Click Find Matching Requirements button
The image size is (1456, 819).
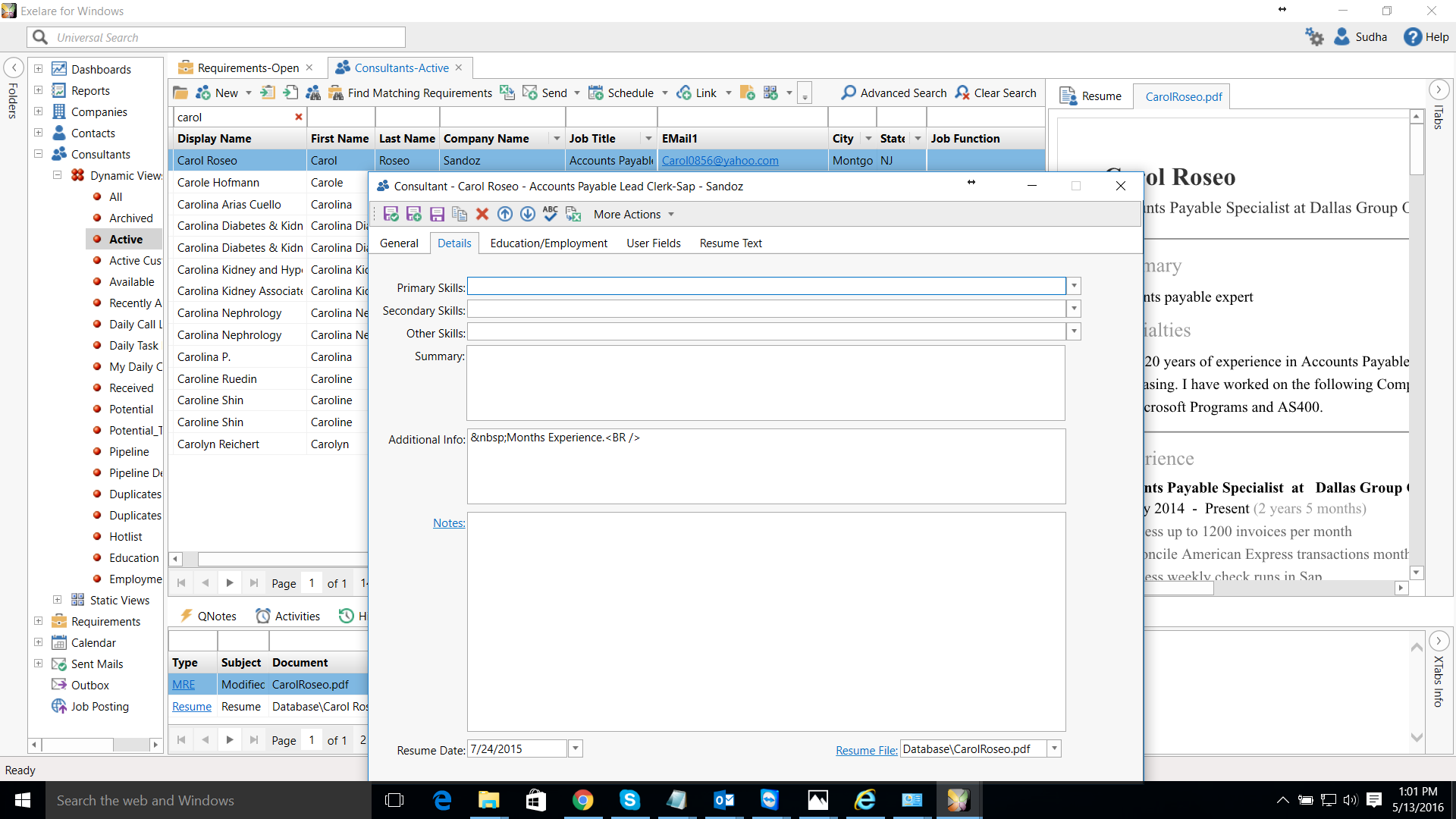tap(411, 93)
